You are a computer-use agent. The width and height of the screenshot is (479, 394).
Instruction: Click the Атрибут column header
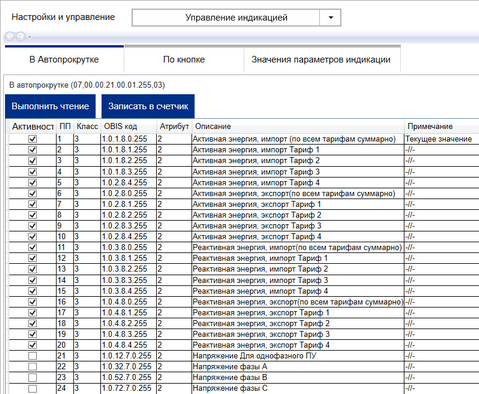pyautogui.click(x=174, y=126)
